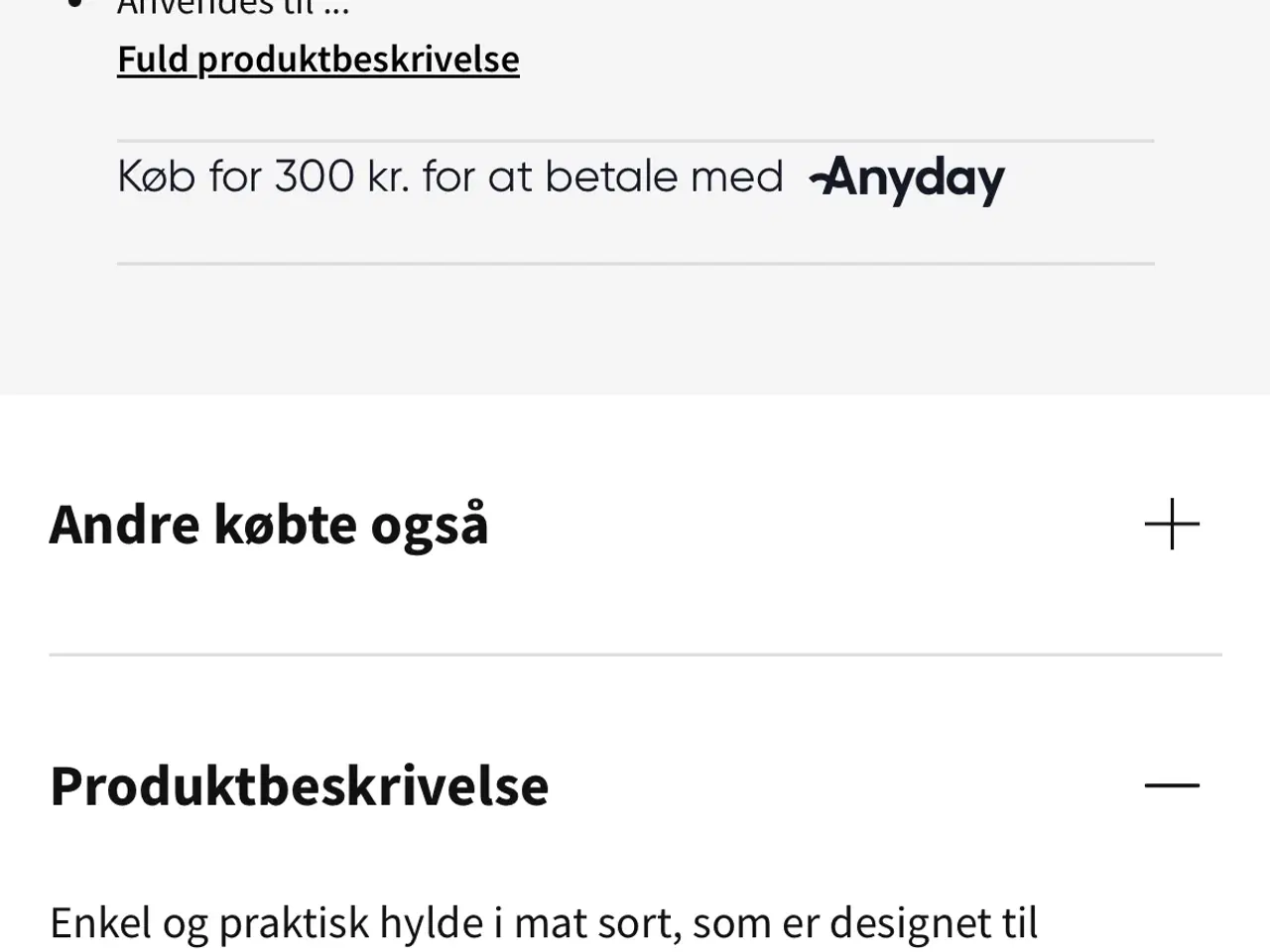The width and height of the screenshot is (1270, 952).
Task: Click the bullet point beside Anvendes til
Action: click(75, 5)
